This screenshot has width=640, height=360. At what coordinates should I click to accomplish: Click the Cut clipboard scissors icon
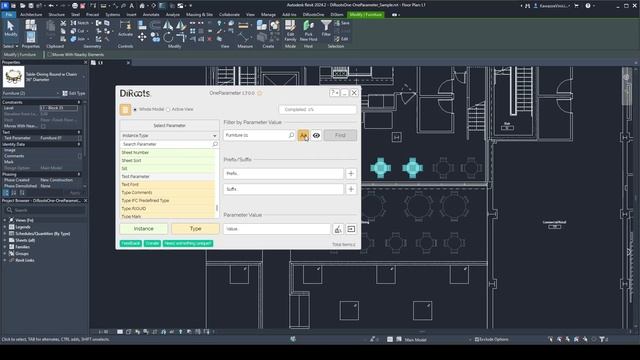point(63,24)
